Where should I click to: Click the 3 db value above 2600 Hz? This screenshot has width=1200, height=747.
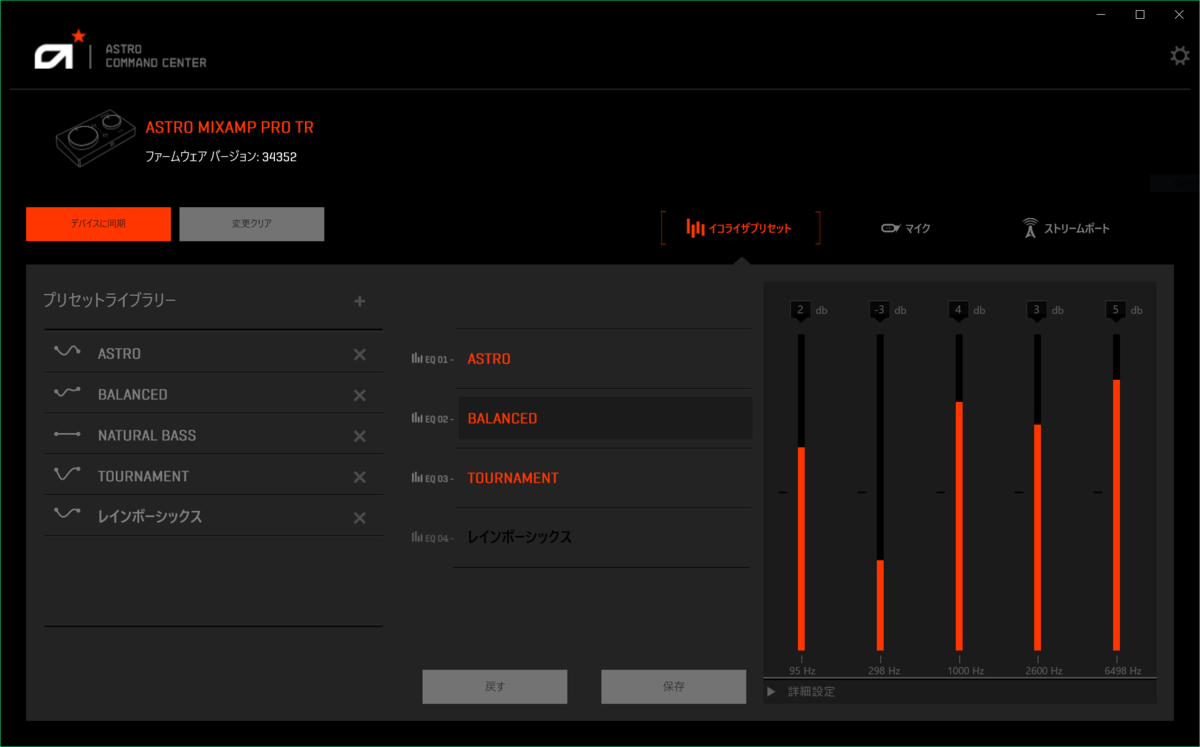(1037, 311)
